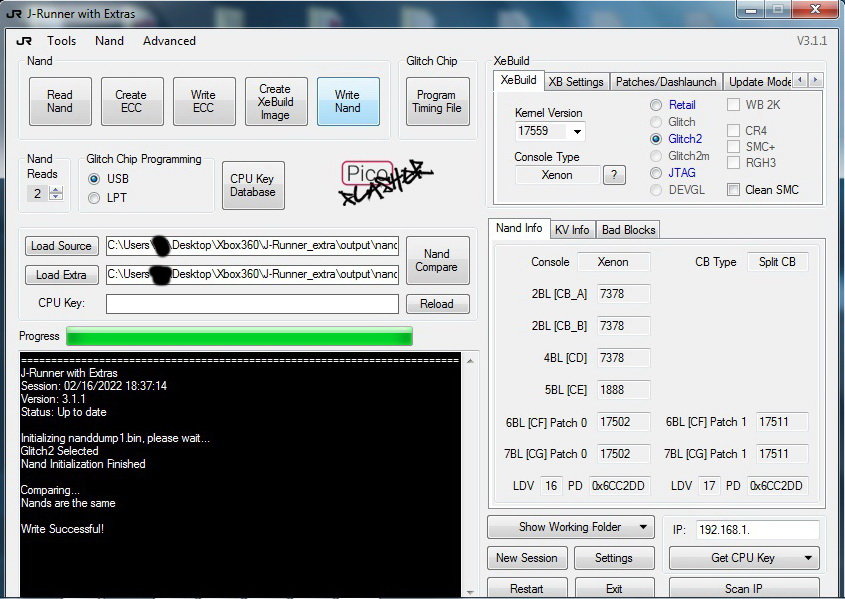Toggle Clean SMC checkbox
This screenshot has width=845, height=599.
point(733,190)
